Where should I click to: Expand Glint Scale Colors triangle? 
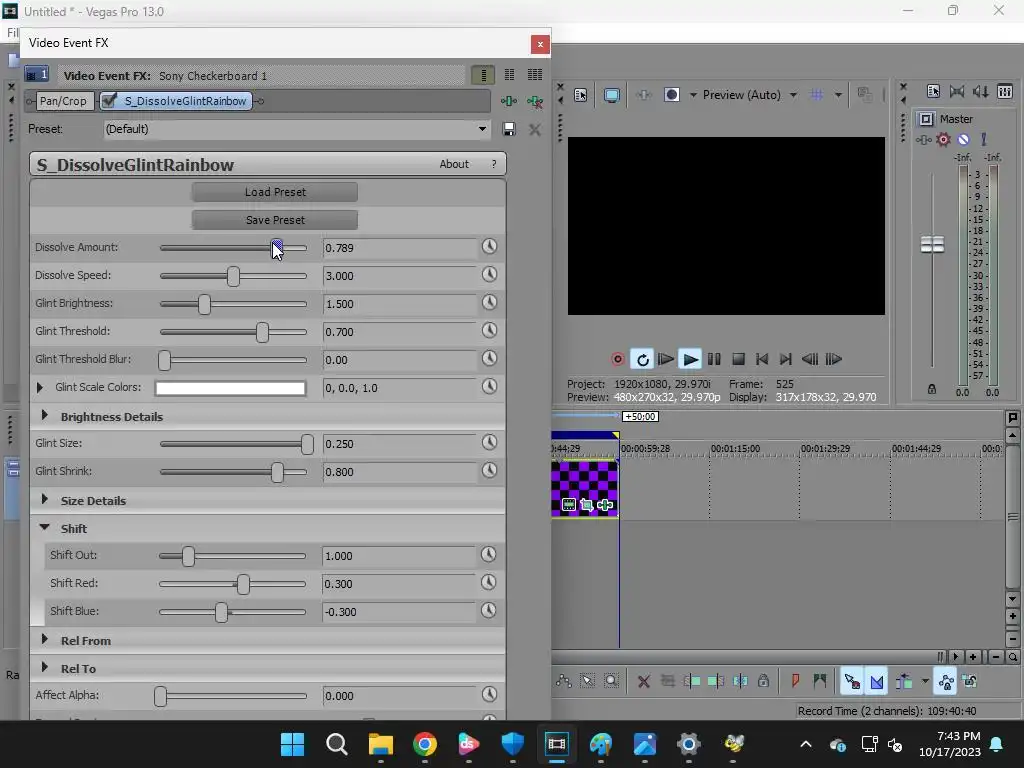coord(40,387)
